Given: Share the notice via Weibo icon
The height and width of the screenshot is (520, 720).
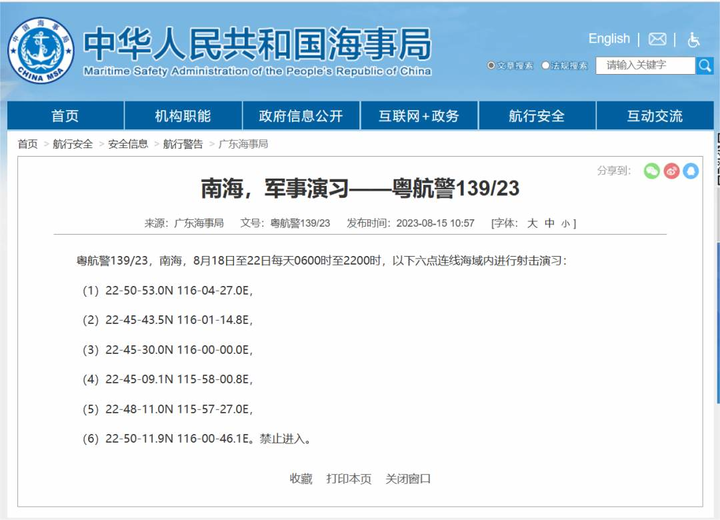Looking at the screenshot, I should pyautogui.click(x=671, y=171).
